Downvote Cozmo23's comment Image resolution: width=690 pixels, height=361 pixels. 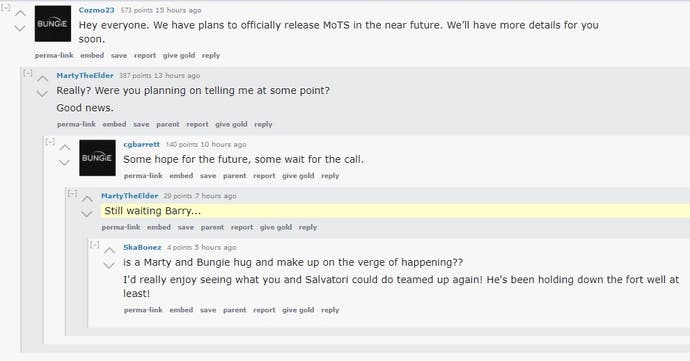coord(20,29)
